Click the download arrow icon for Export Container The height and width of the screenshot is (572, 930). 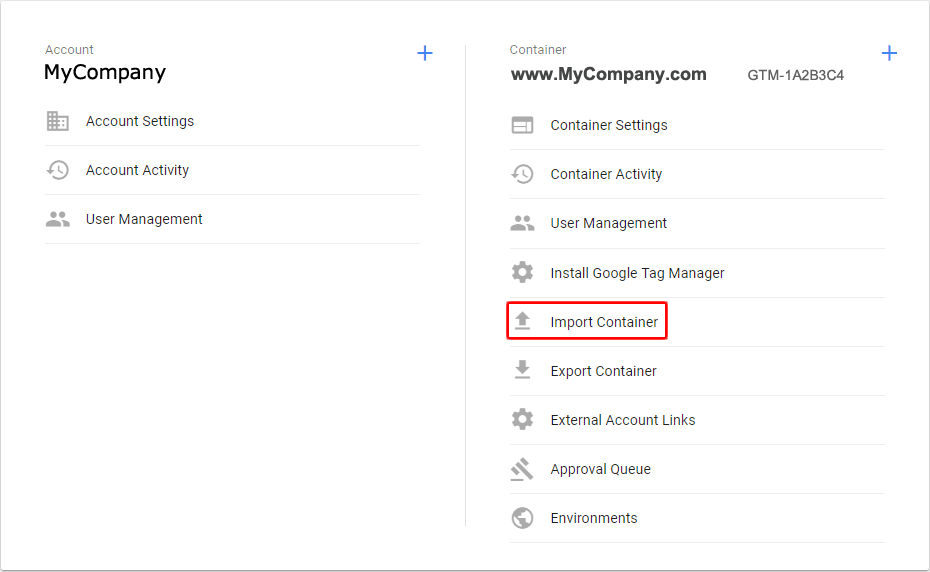(x=522, y=370)
